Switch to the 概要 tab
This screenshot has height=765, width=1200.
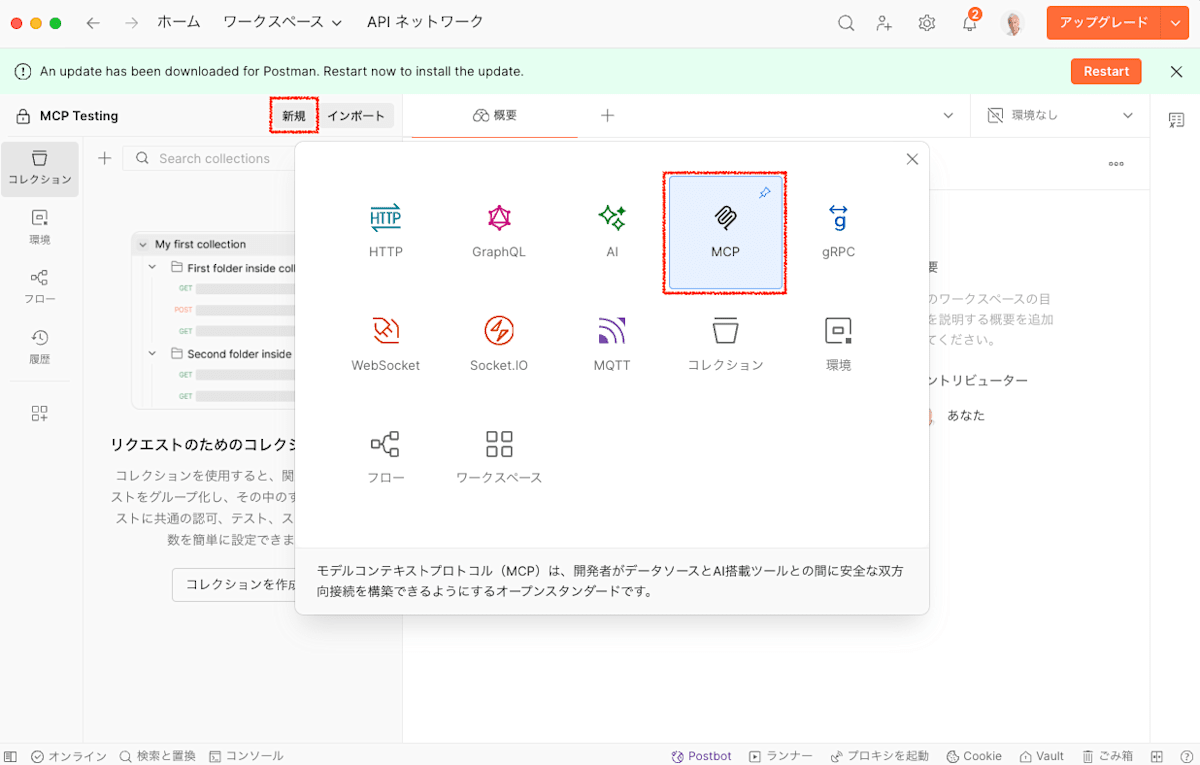495,115
